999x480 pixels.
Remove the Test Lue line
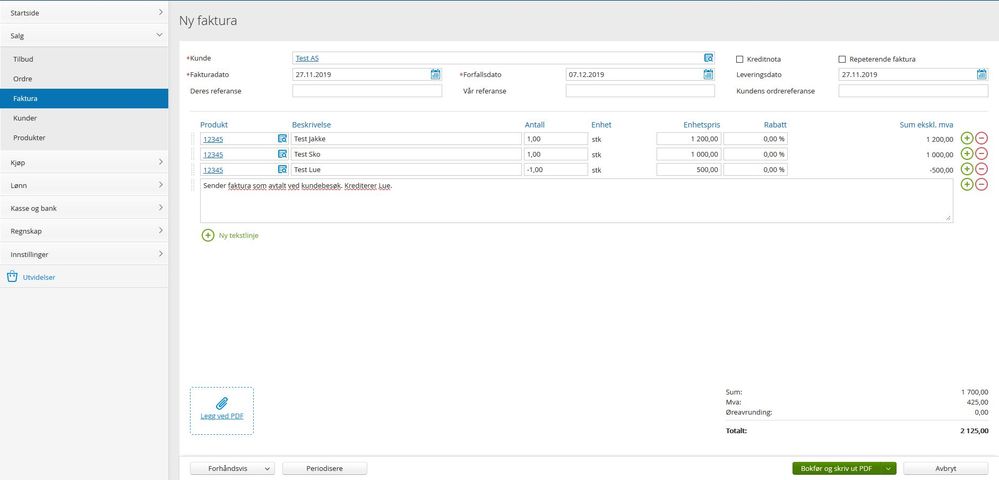(982, 169)
